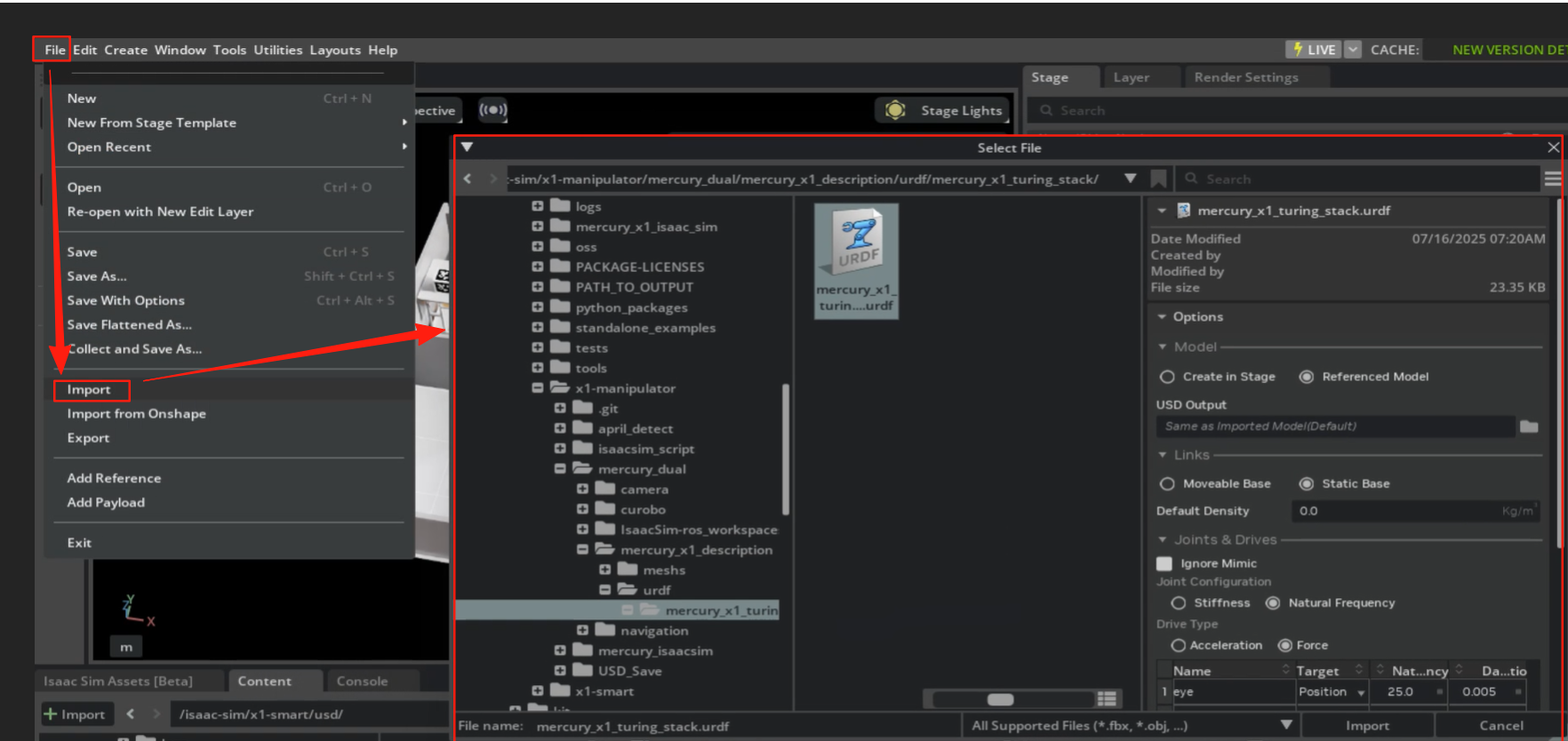Viewport: 1568px width, 741px height.
Task: Set drive type to Acceleration
Action: point(1179,645)
